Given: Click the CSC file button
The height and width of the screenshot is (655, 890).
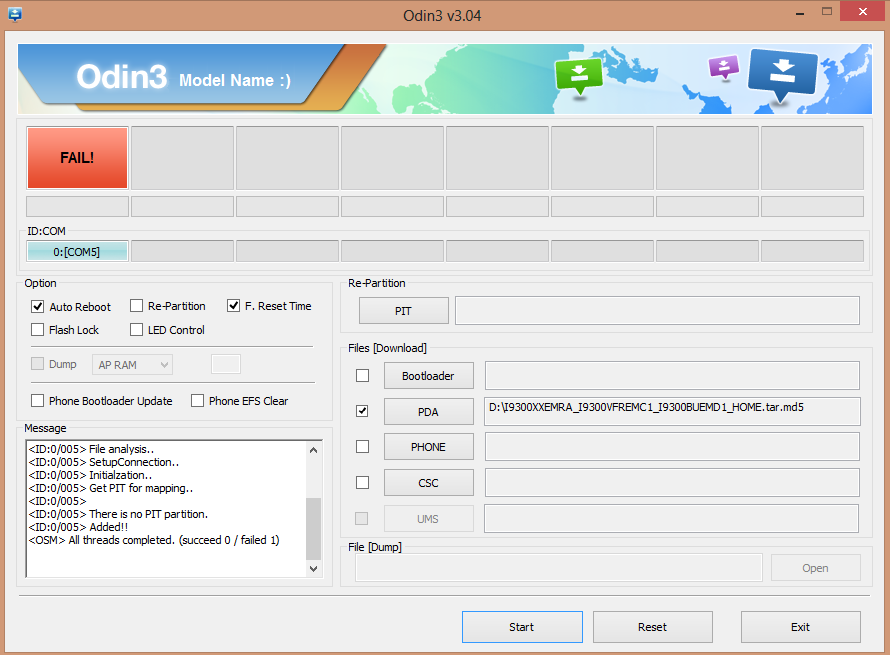Looking at the screenshot, I should point(429,482).
